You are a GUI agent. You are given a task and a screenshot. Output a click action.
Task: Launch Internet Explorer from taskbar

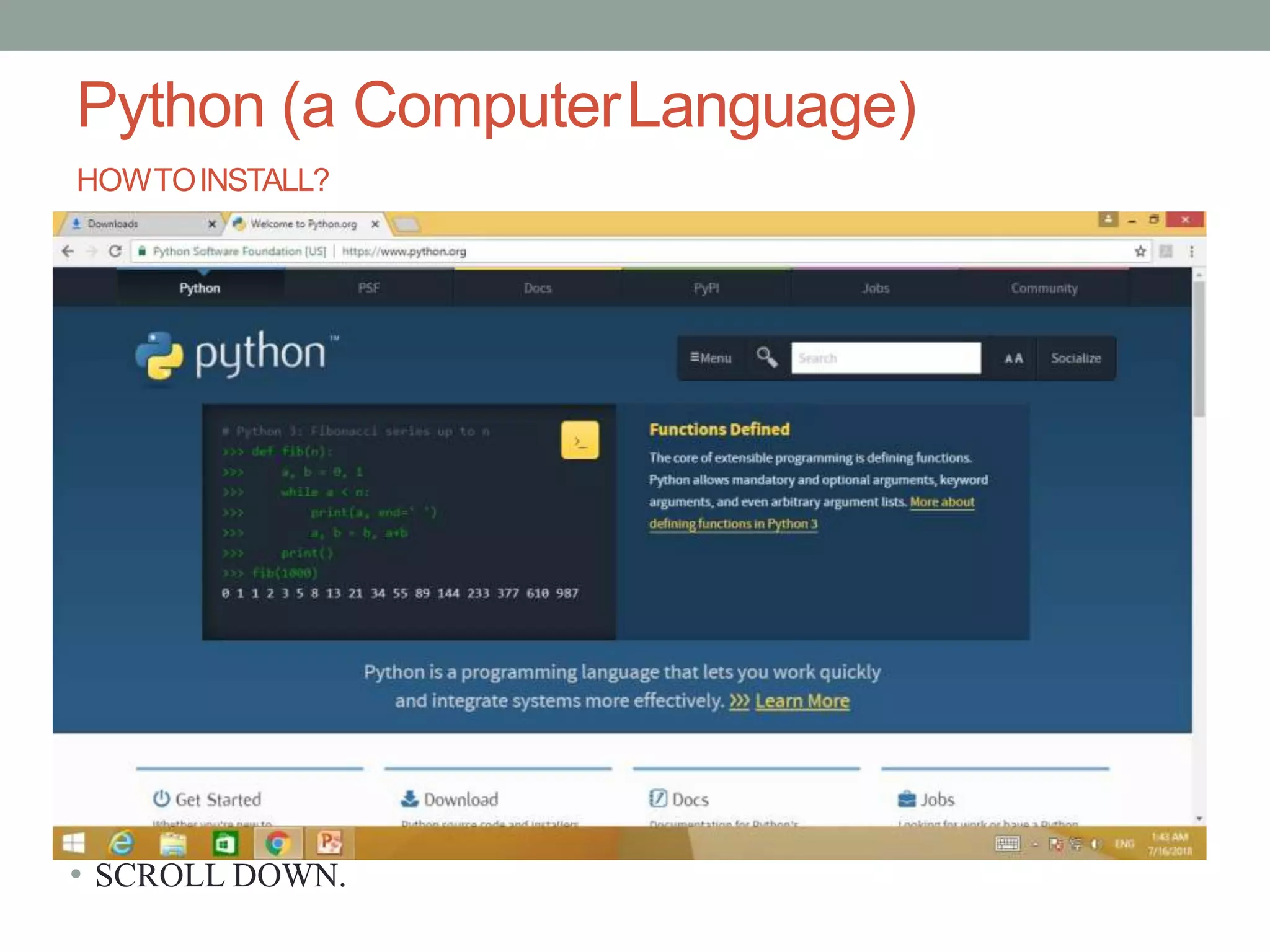pyautogui.click(x=122, y=844)
